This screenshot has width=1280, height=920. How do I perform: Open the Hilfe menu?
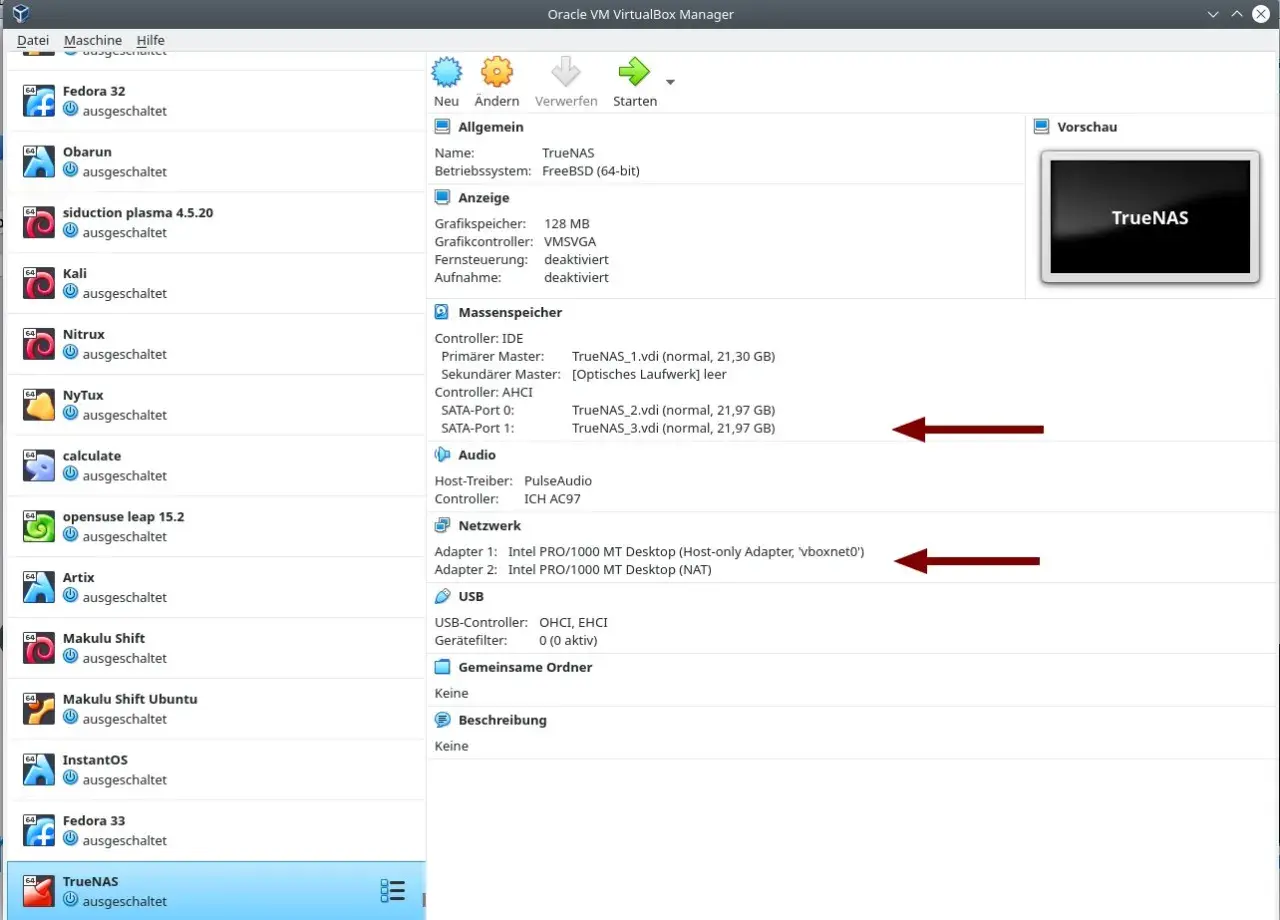click(151, 40)
